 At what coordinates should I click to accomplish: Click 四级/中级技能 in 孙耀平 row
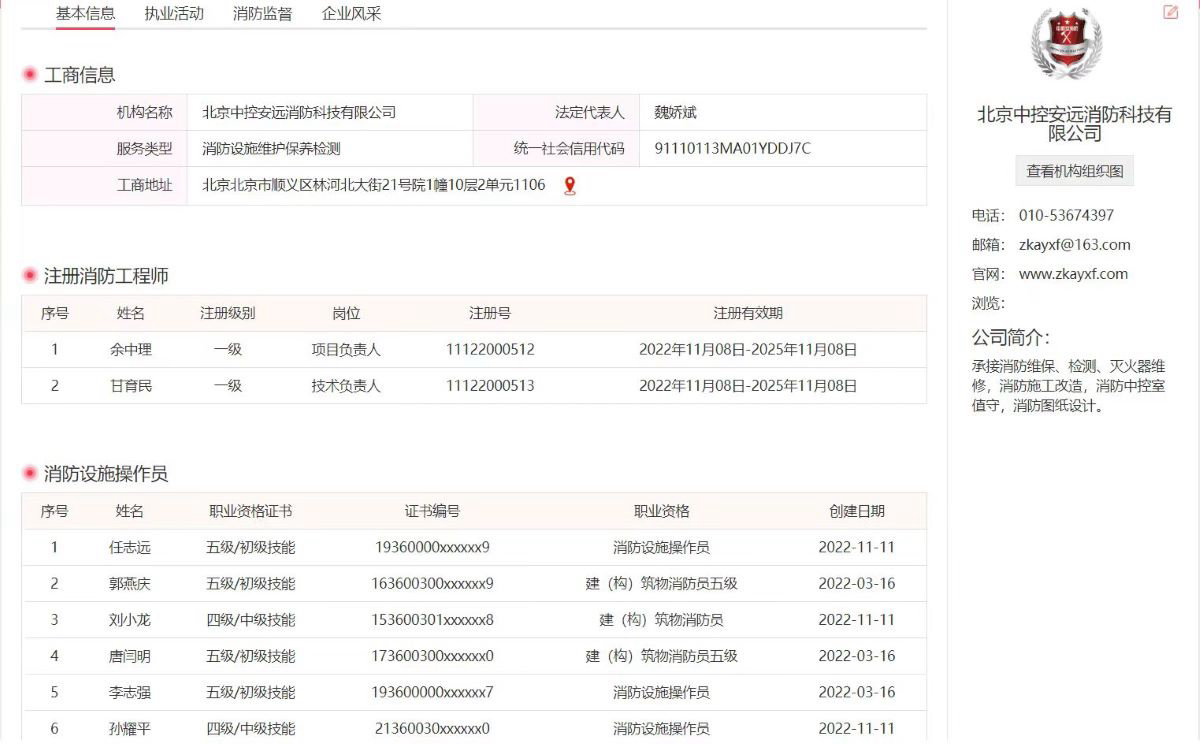pos(251,728)
